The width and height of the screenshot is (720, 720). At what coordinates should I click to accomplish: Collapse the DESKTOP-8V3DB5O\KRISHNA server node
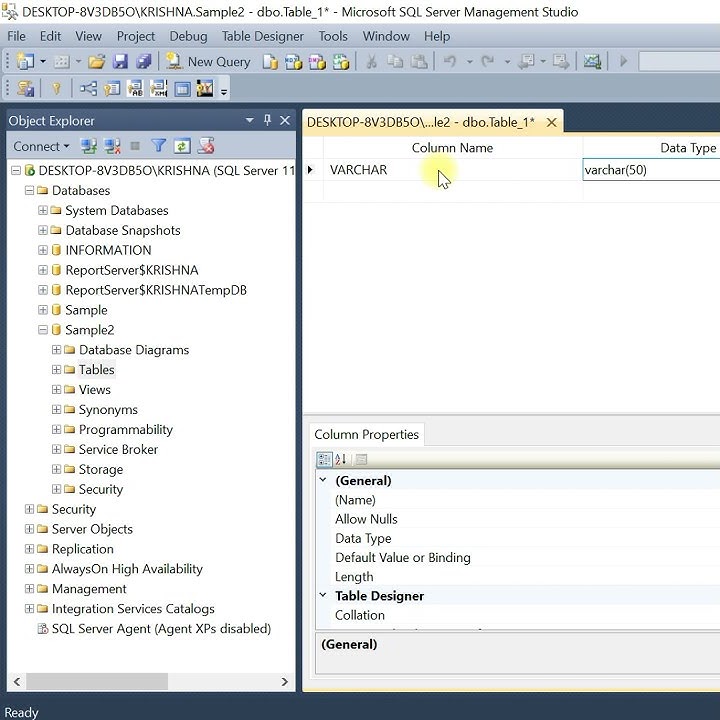[x=16, y=171]
